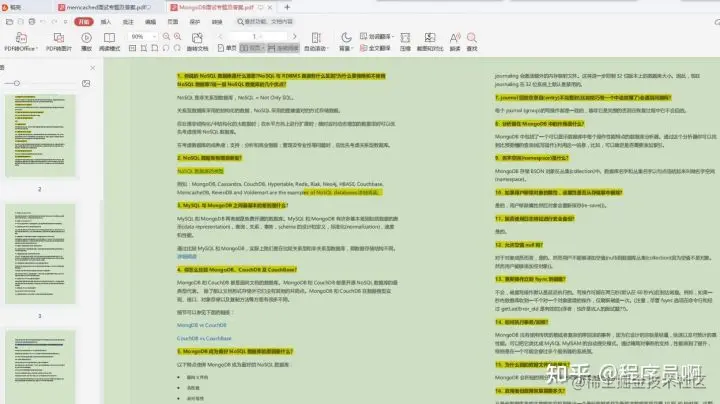Click the 自动滚动 auto-scroll icon
Image resolution: width=720 pixels, height=404 pixels.
point(316,38)
